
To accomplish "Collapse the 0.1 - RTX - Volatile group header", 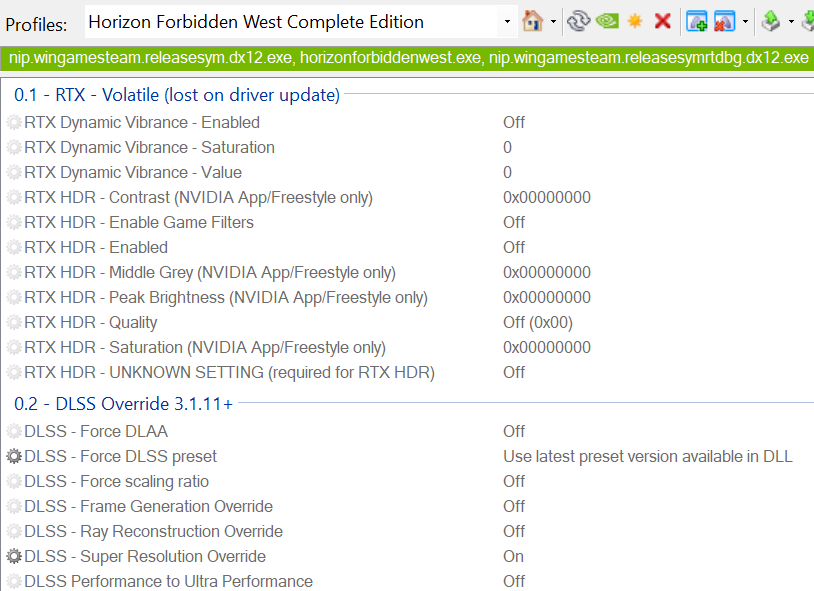I will 177,95.
